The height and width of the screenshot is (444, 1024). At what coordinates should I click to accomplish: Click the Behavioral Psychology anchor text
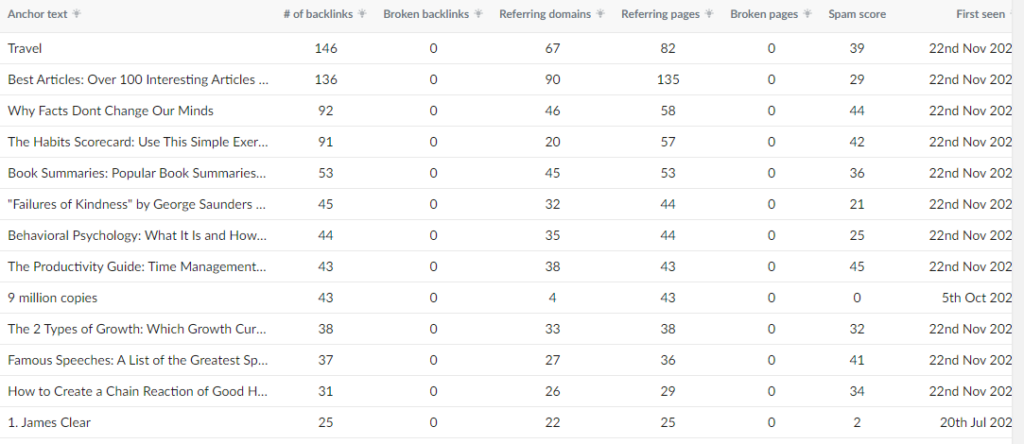(x=137, y=235)
